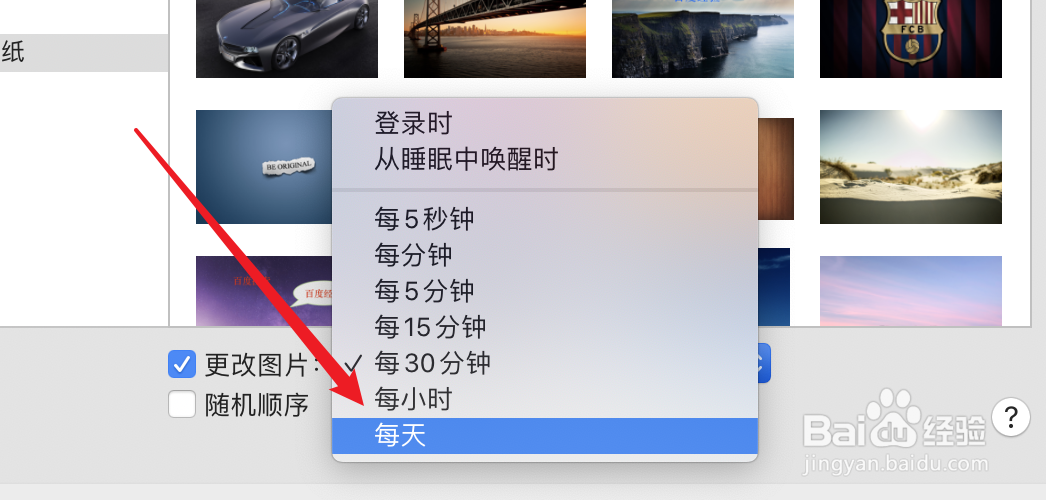This screenshot has width=1046, height=500.
Task: Click the blue popup arrows of interval dropdown
Action: pos(764,363)
